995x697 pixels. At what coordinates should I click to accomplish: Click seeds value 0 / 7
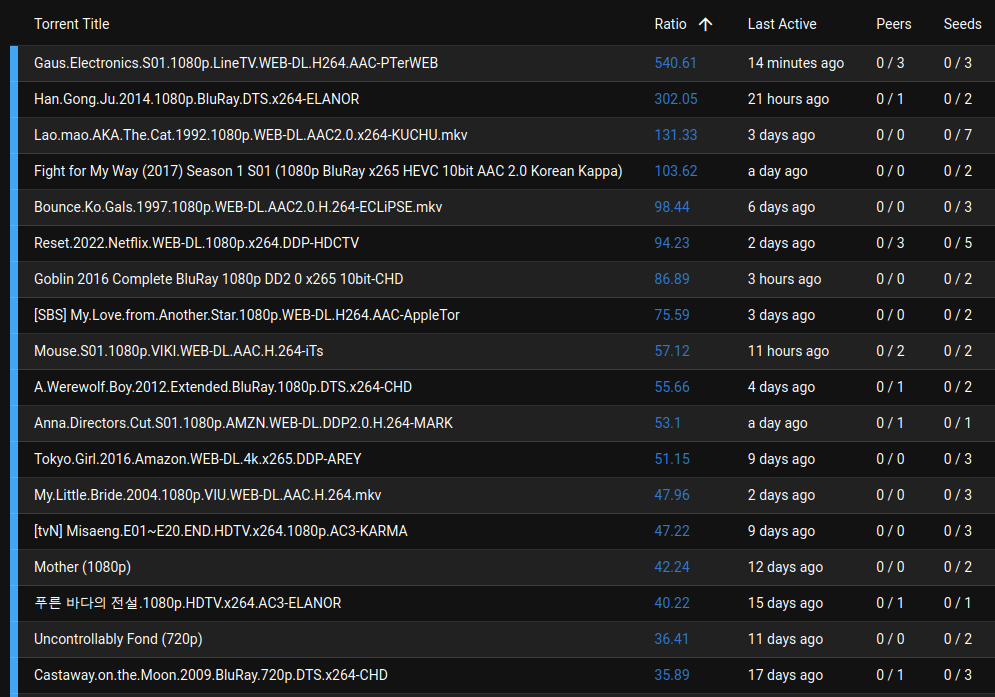click(958, 135)
